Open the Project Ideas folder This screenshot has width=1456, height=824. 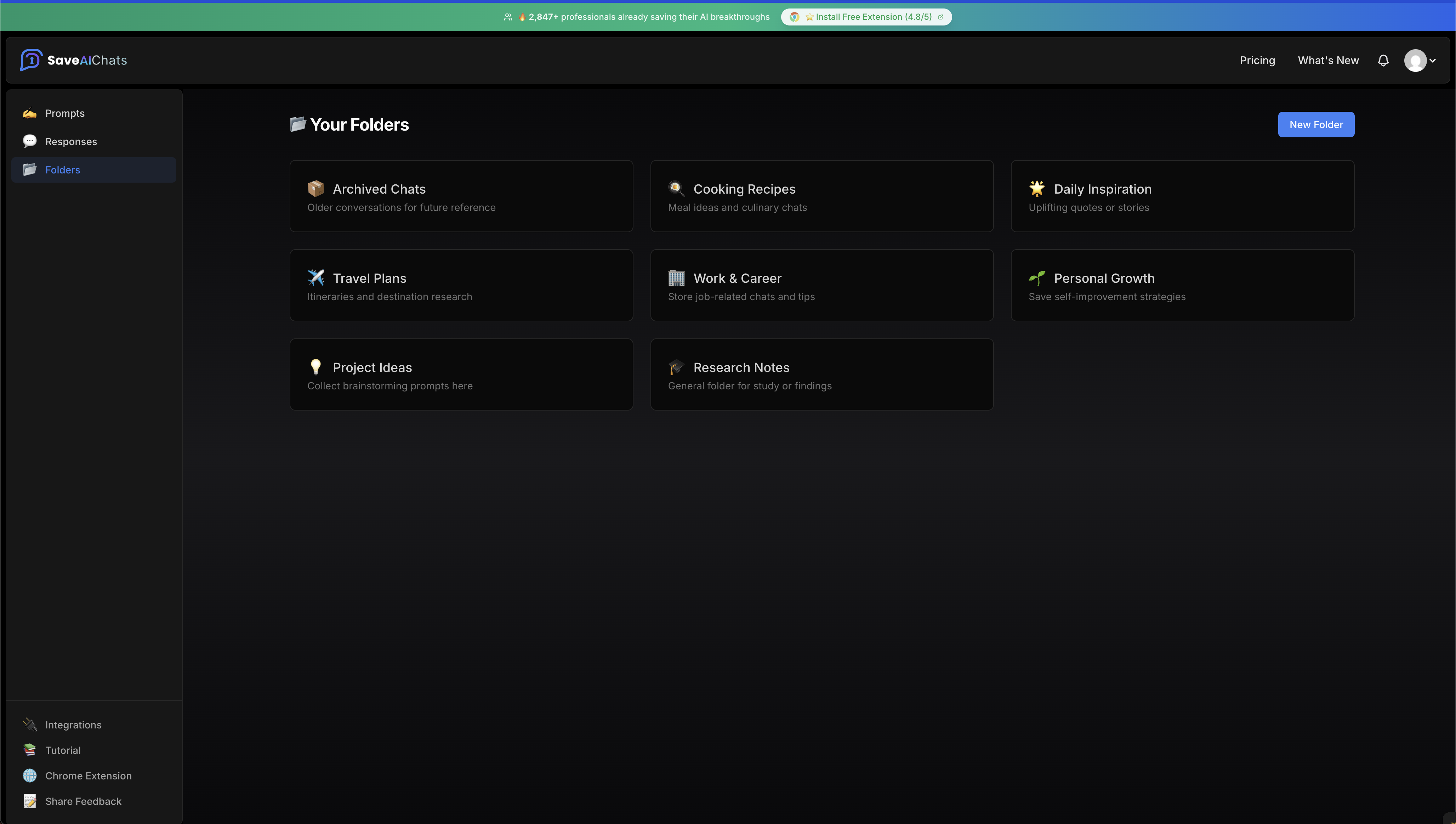click(x=461, y=374)
